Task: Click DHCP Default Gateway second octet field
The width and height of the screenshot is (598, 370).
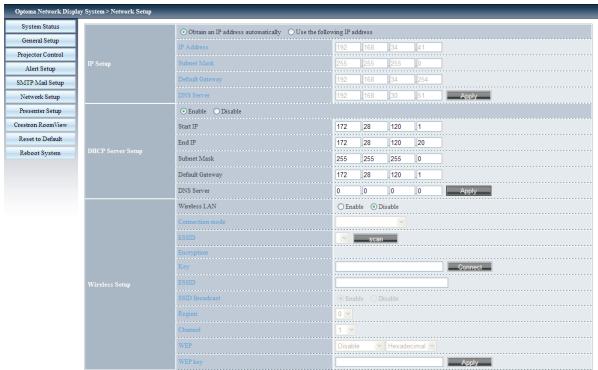Action: tap(375, 175)
